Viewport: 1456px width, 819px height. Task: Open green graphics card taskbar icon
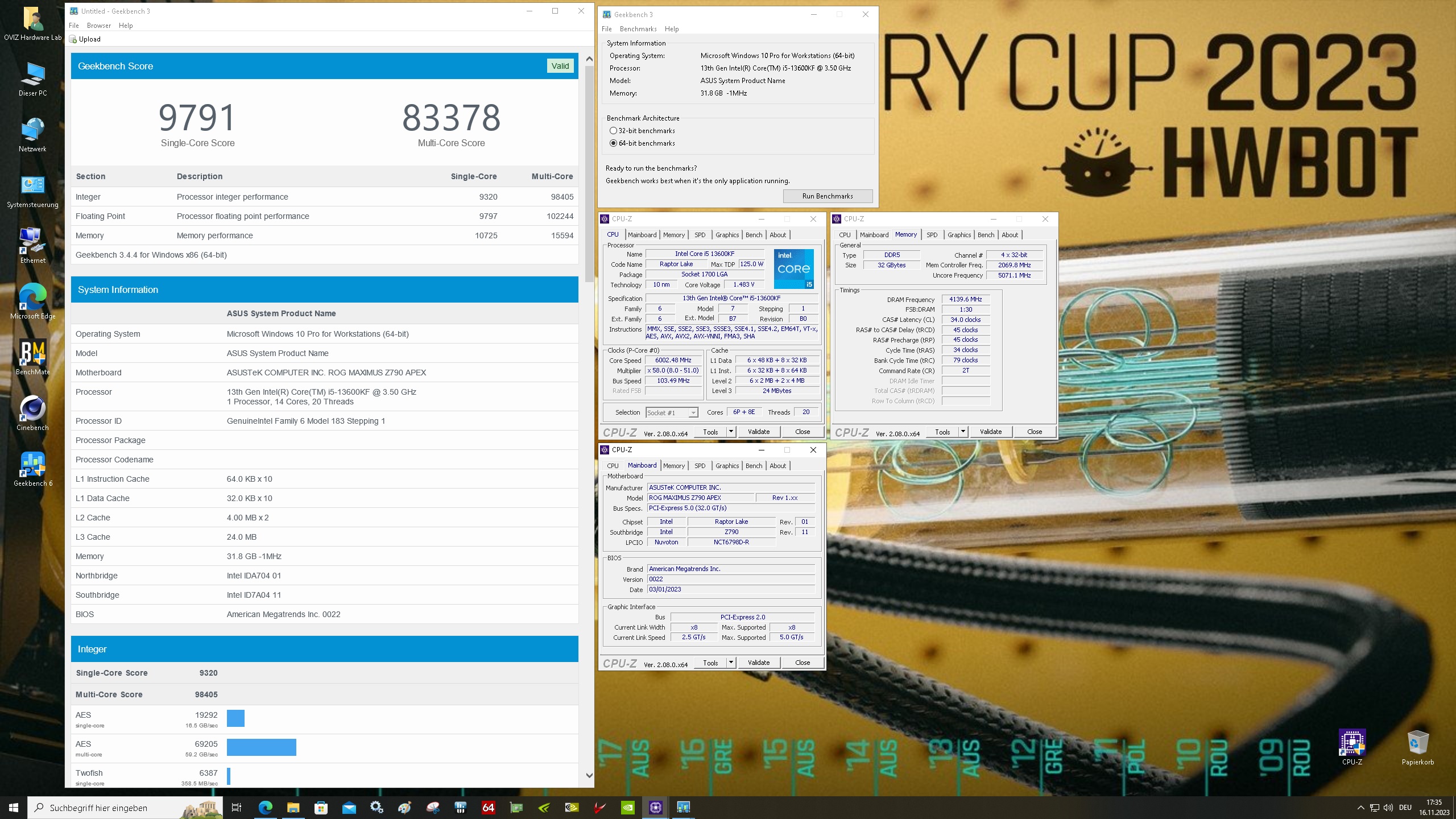pyautogui.click(x=516, y=808)
